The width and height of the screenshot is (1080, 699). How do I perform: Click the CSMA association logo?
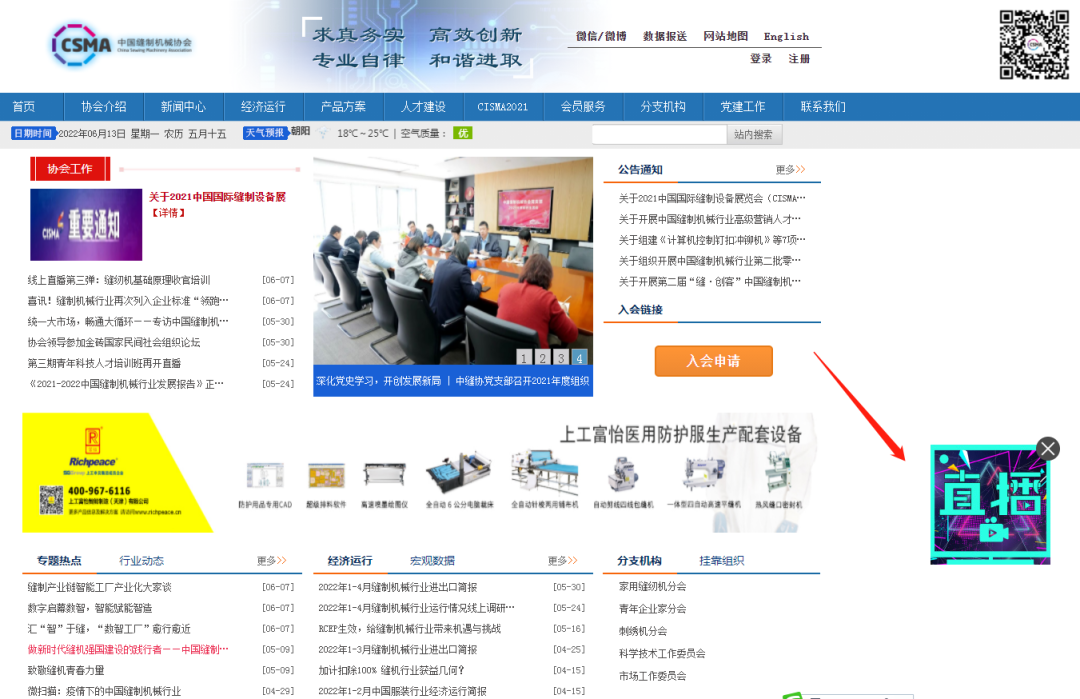click(120, 45)
